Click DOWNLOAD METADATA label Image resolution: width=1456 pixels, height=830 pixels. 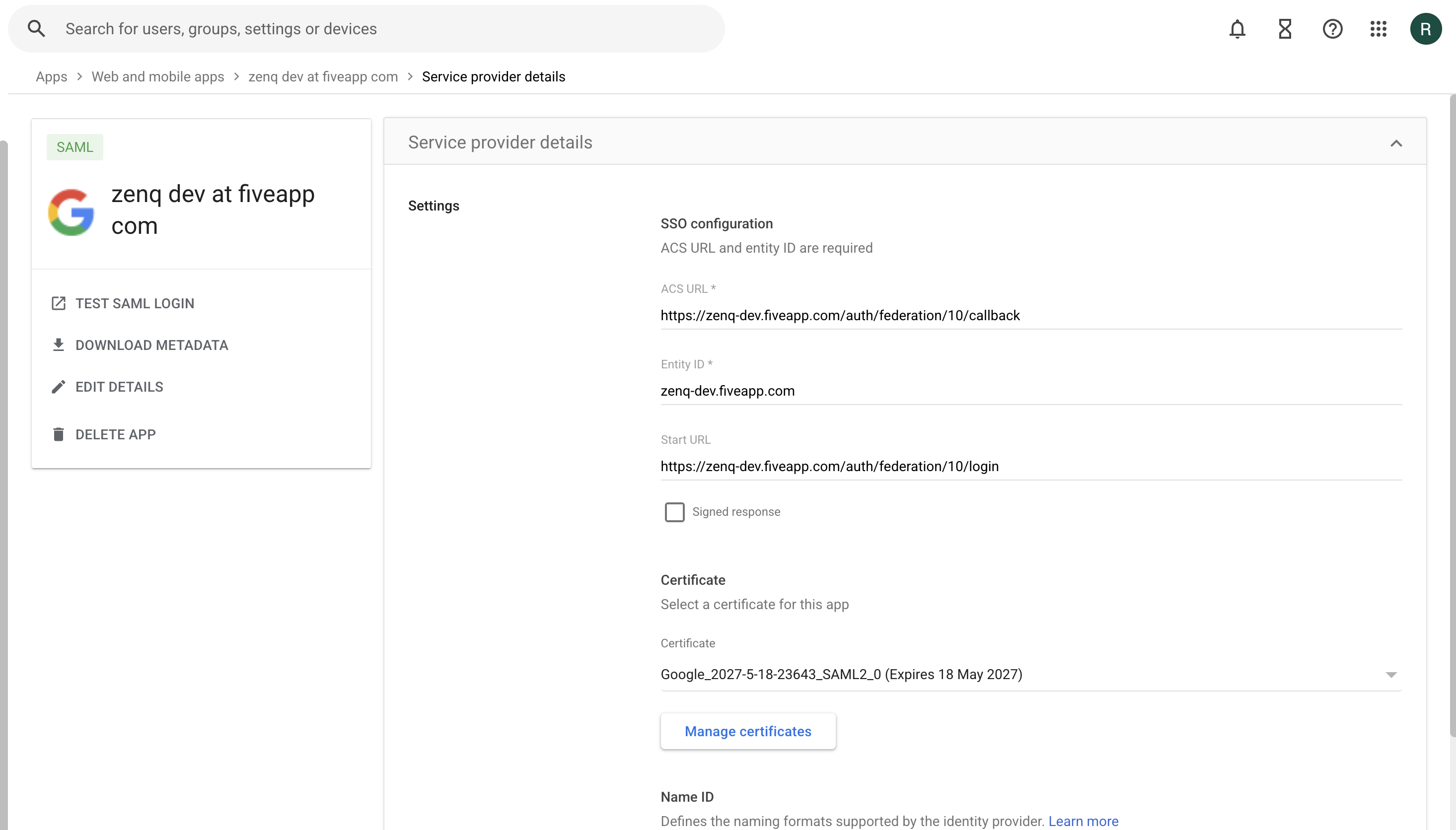(151, 345)
